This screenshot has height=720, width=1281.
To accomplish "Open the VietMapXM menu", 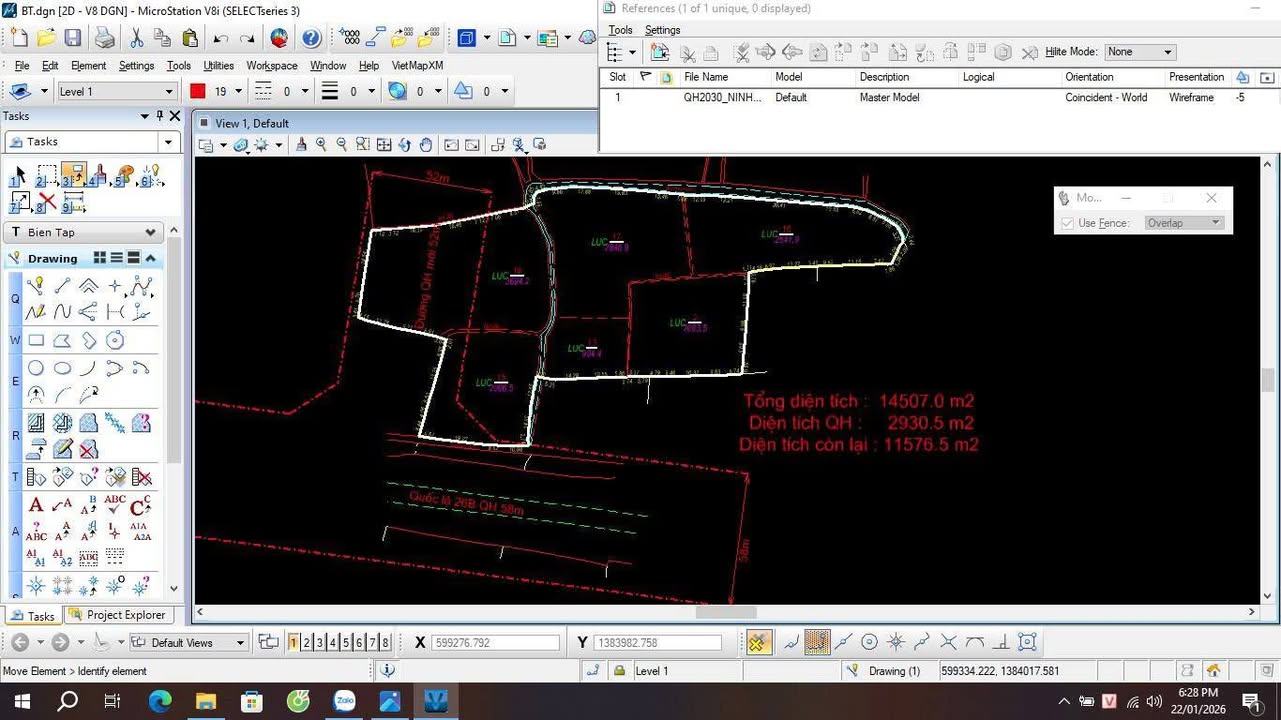I will point(417,66).
